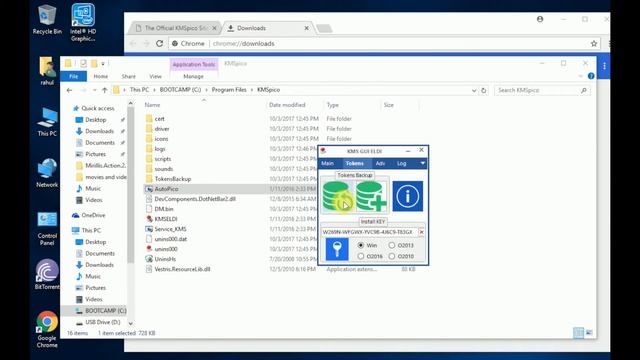Click the Explorer back arrow
The width and height of the screenshot is (640, 360).
[x=69, y=90]
